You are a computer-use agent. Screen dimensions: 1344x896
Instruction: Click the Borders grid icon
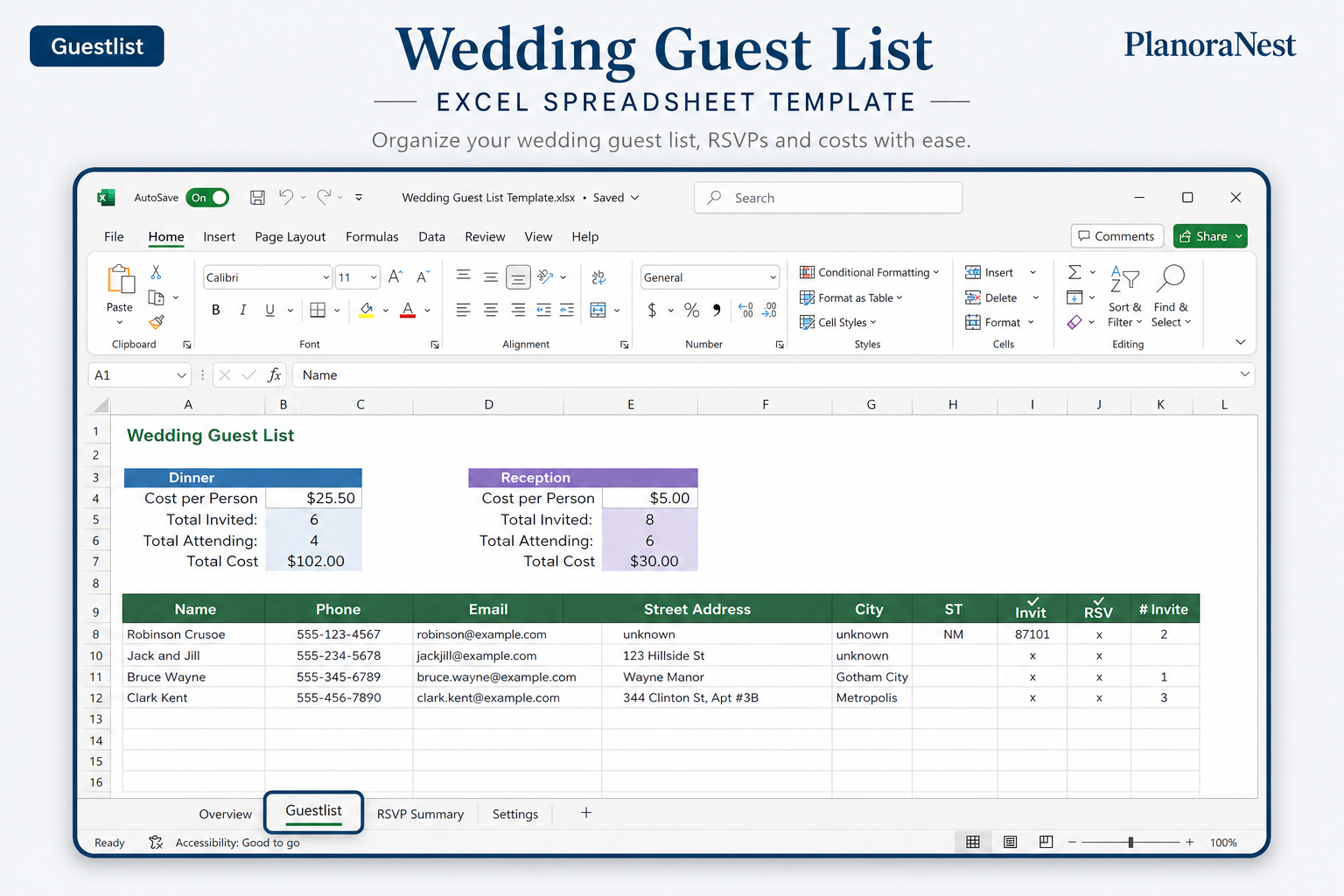coord(318,310)
